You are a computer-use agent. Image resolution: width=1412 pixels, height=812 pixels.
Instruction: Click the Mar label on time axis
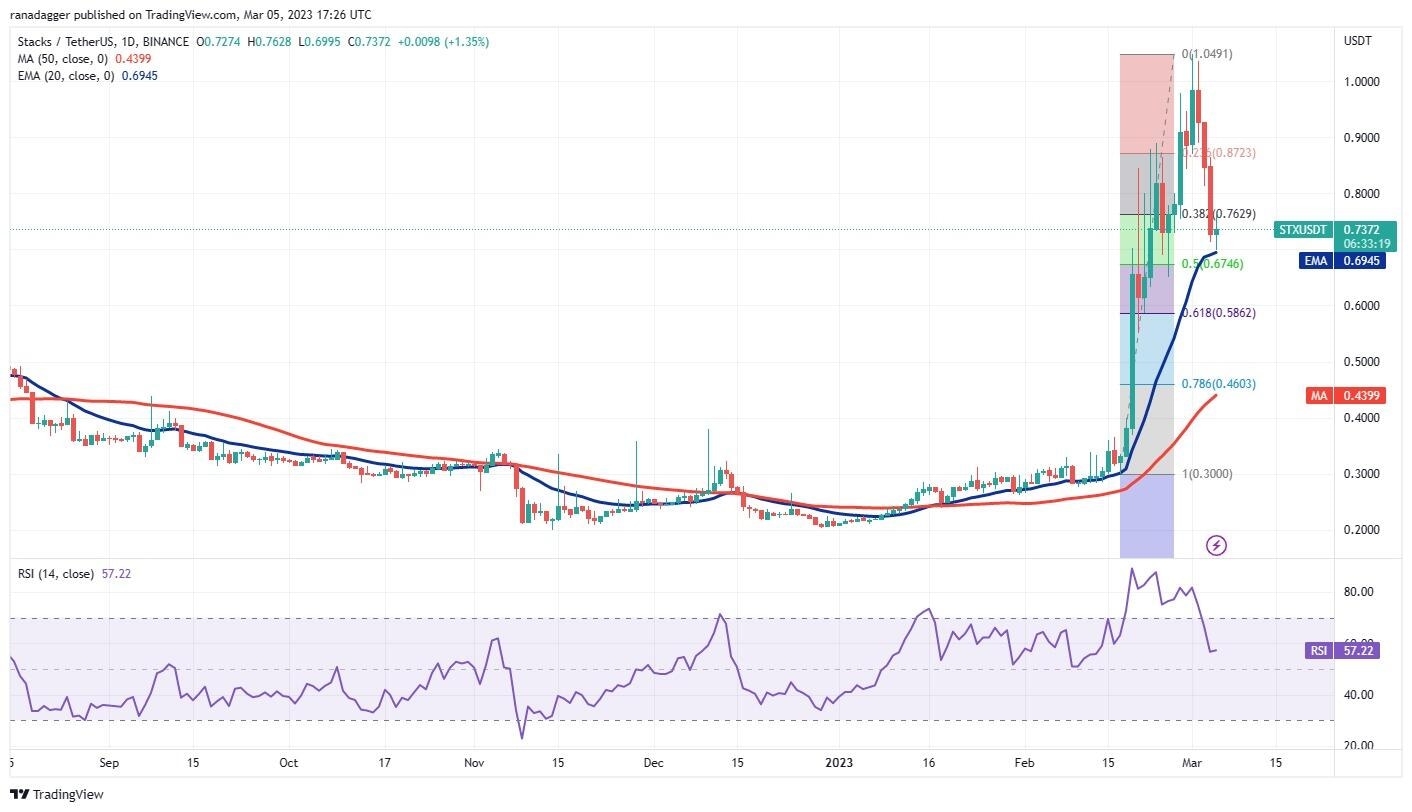point(1190,763)
